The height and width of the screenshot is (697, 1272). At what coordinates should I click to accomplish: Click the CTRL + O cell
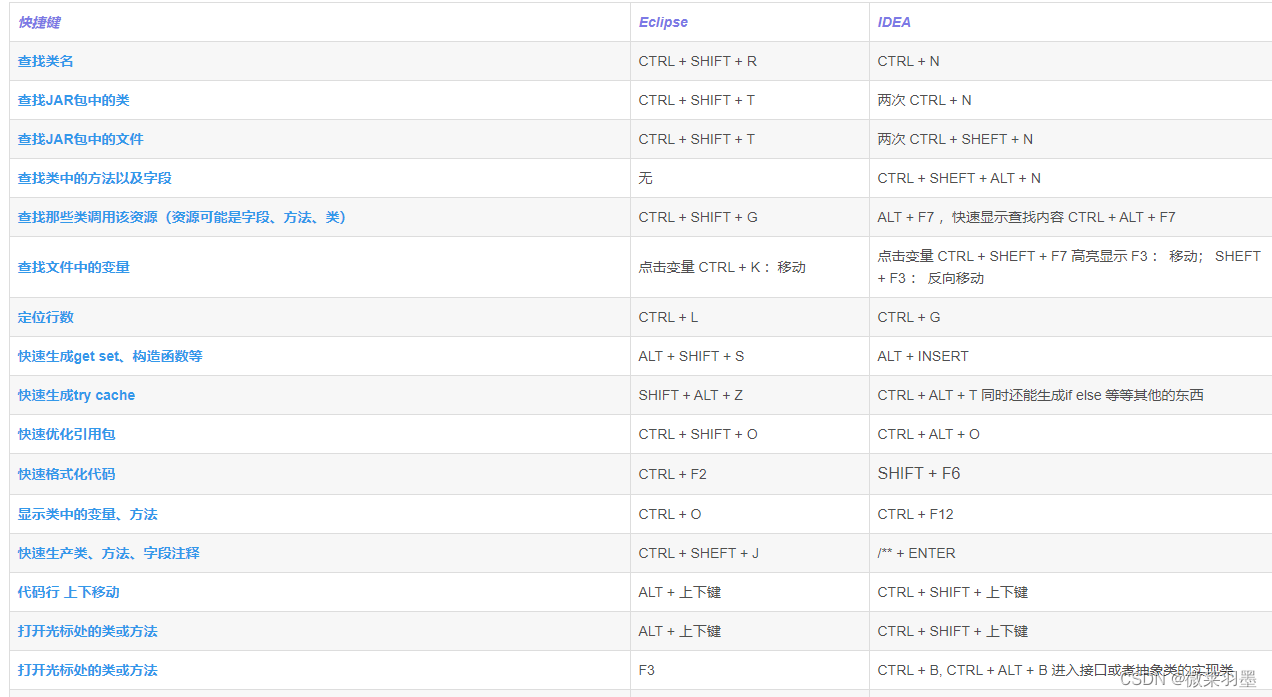point(670,514)
